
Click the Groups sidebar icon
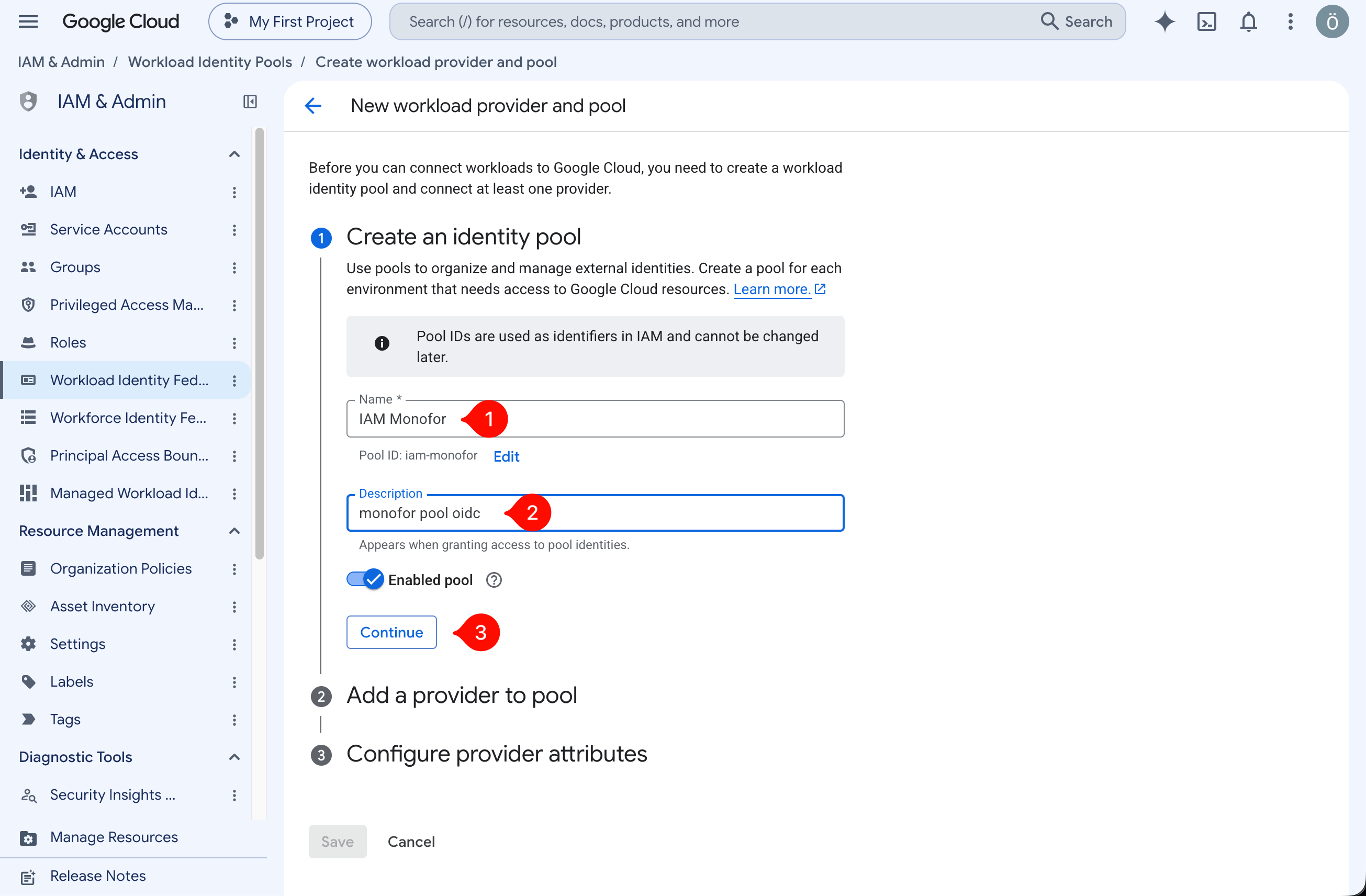28,267
